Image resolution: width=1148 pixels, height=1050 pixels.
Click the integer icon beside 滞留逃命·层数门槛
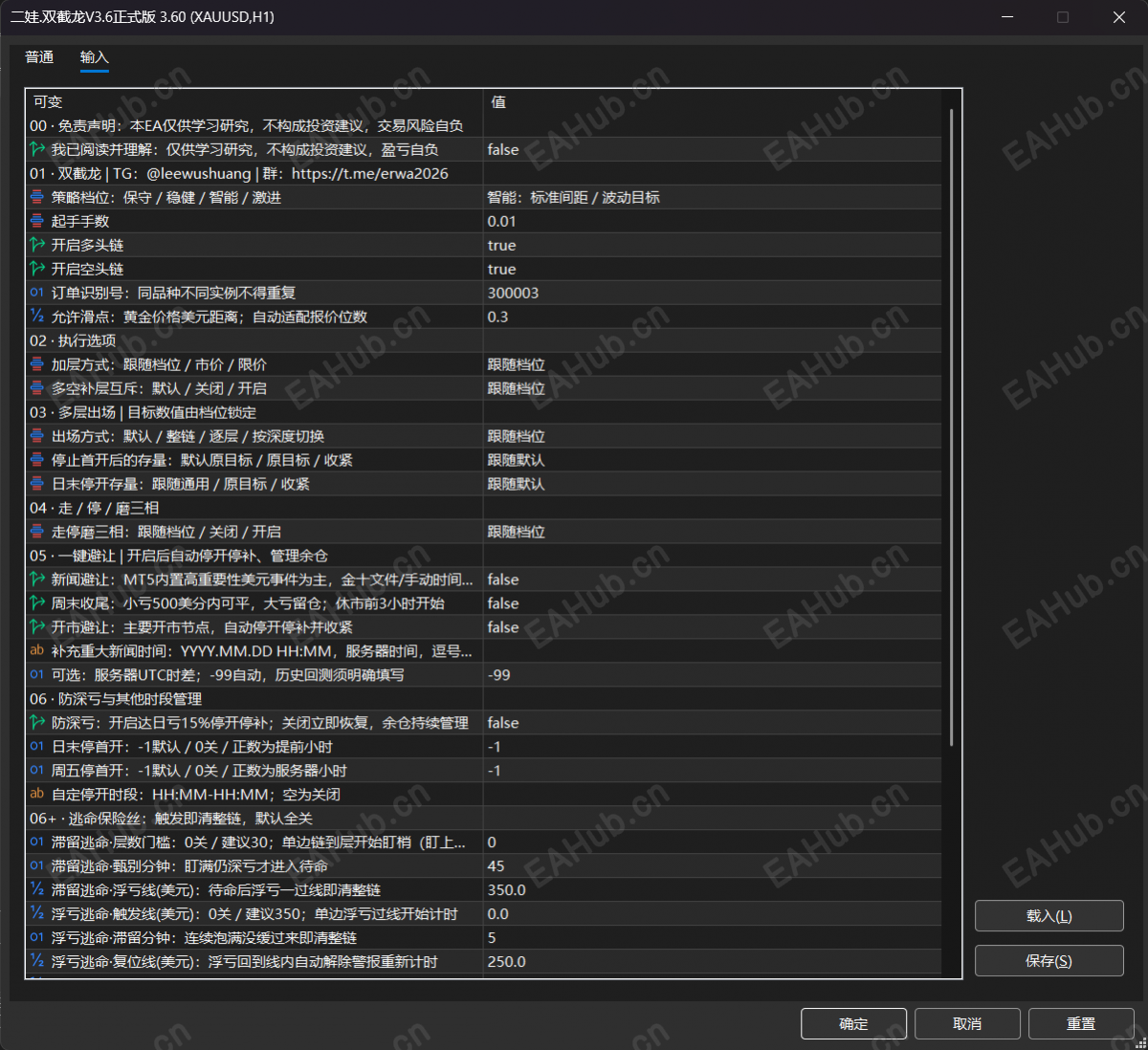pos(37,842)
